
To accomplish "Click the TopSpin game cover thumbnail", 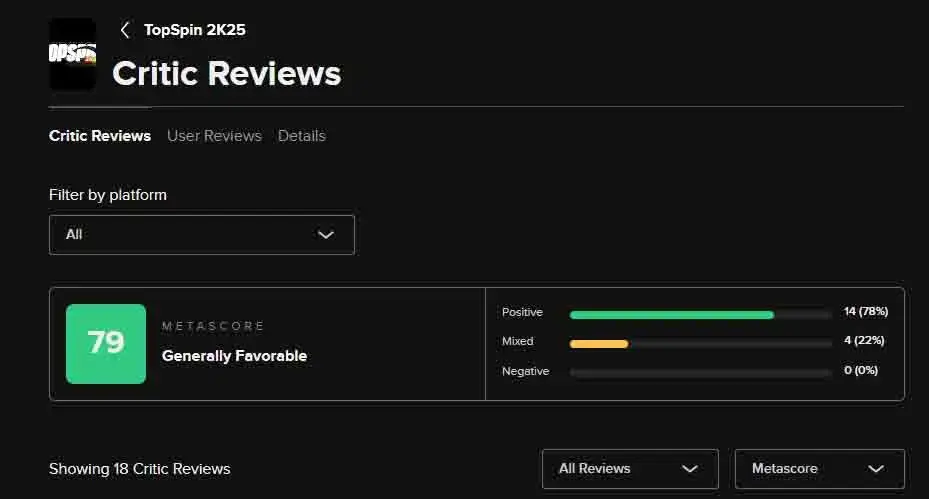I will tap(72, 54).
